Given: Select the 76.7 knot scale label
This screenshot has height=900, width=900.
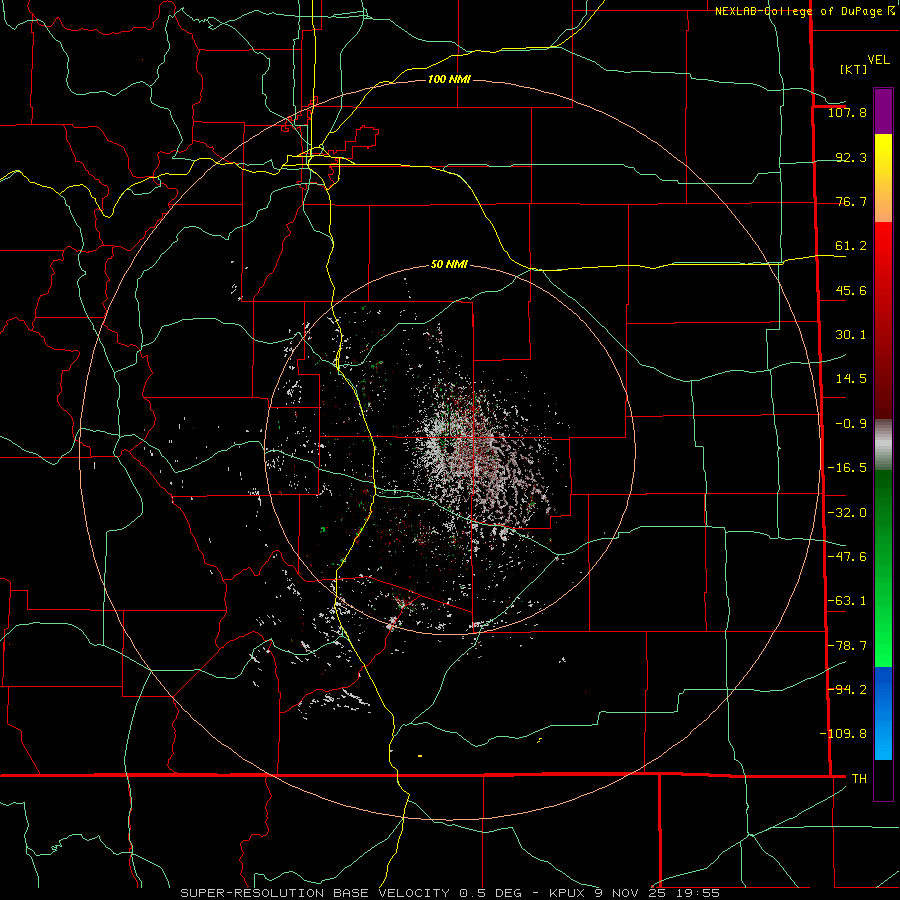Looking at the screenshot, I should coord(851,201).
